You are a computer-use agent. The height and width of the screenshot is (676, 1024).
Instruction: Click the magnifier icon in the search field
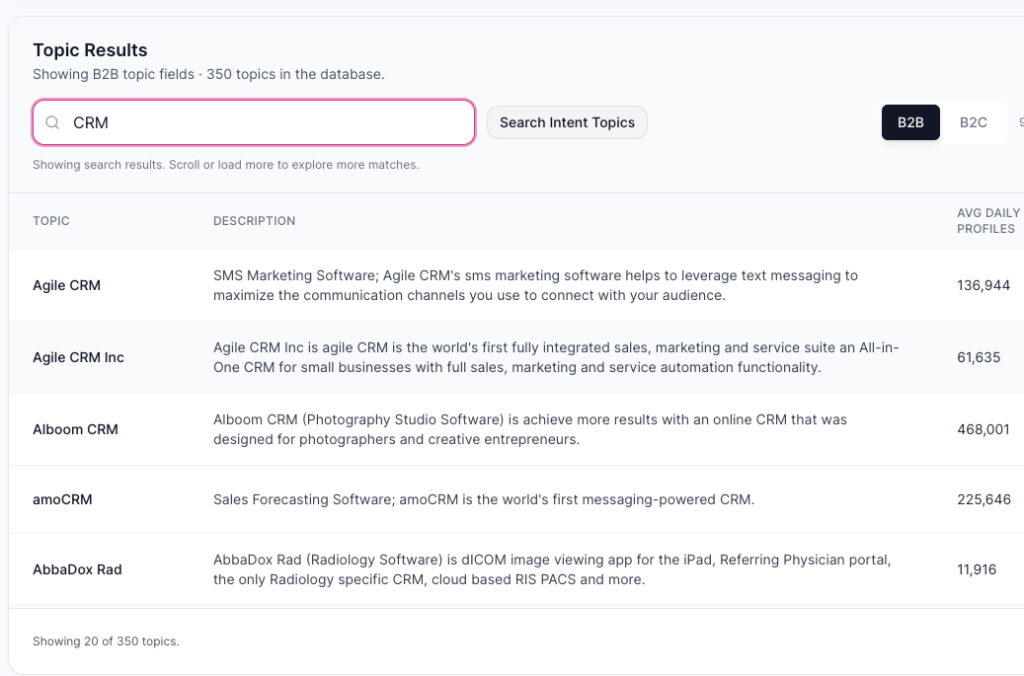click(53, 123)
